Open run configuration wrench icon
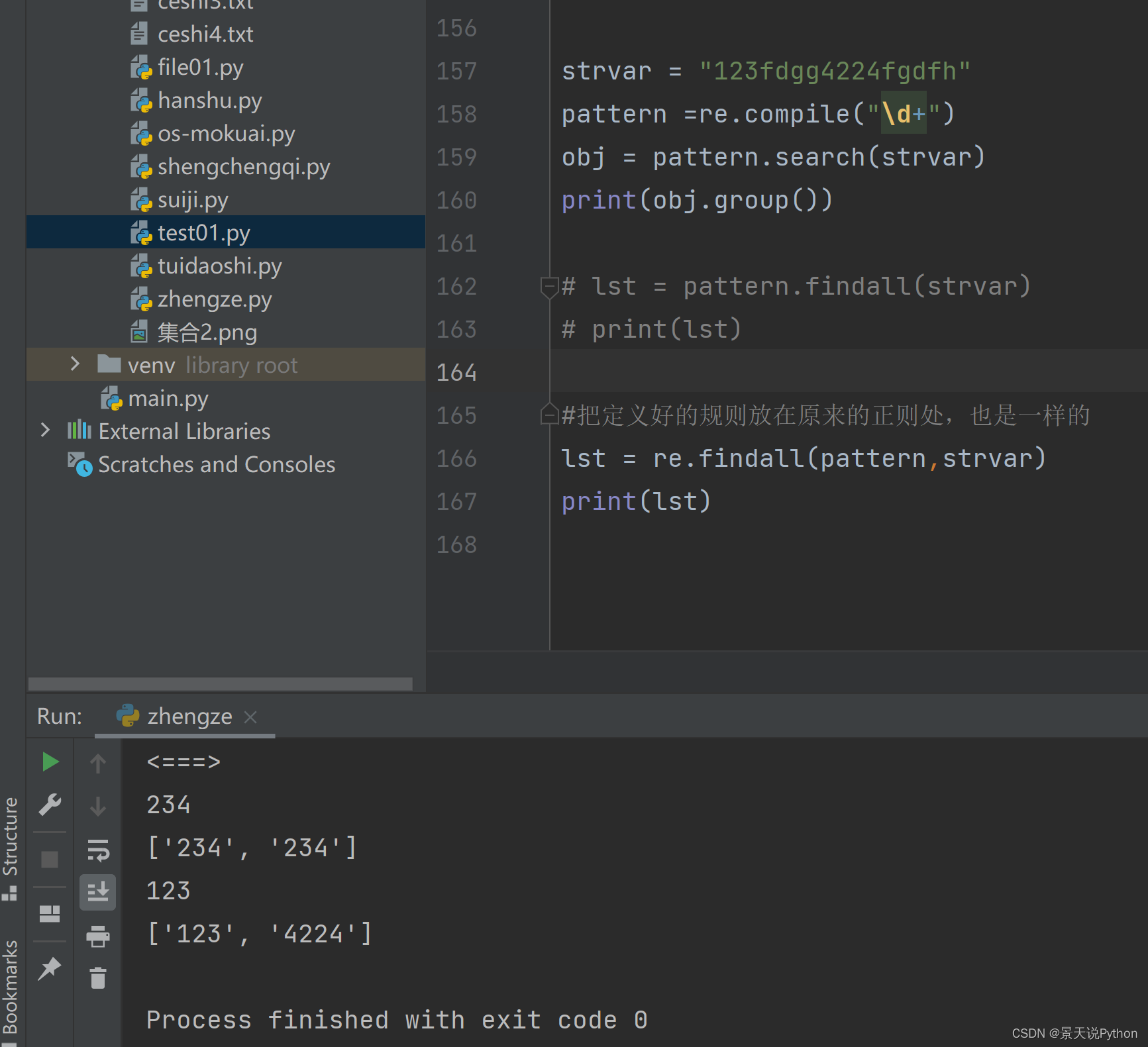The height and width of the screenshot is (1047, 1148). (50, 805)
